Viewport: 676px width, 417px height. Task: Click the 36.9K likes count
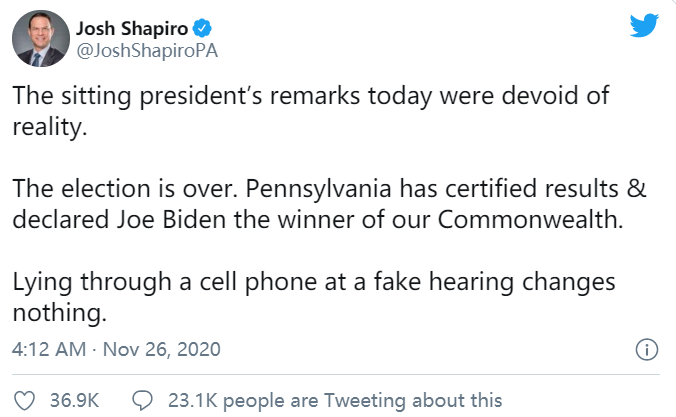pos(75,400)
